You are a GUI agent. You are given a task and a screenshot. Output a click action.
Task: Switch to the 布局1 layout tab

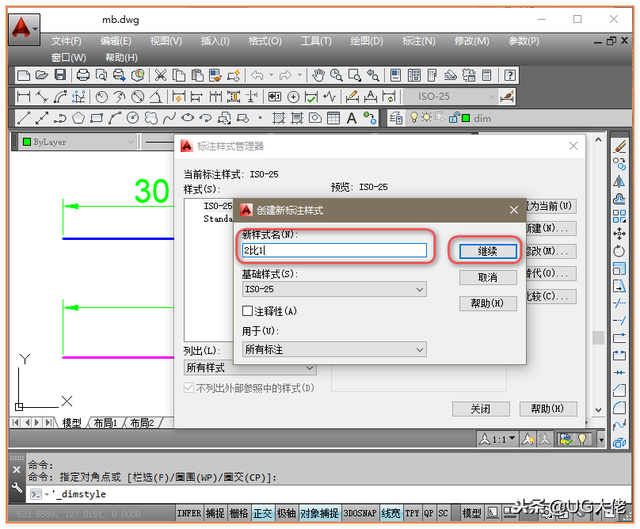tap(105, 422)
